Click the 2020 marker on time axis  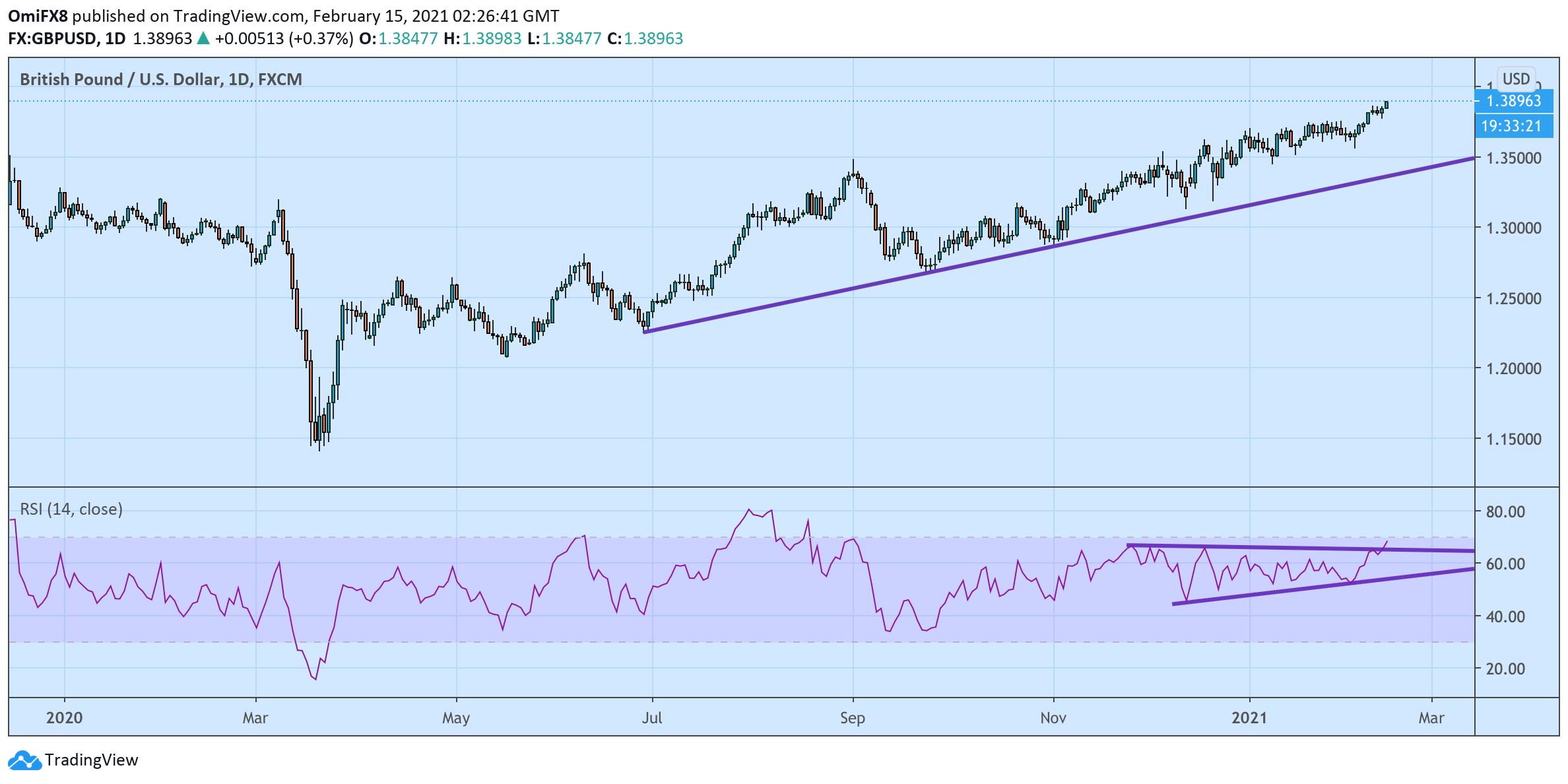(64, 718)
